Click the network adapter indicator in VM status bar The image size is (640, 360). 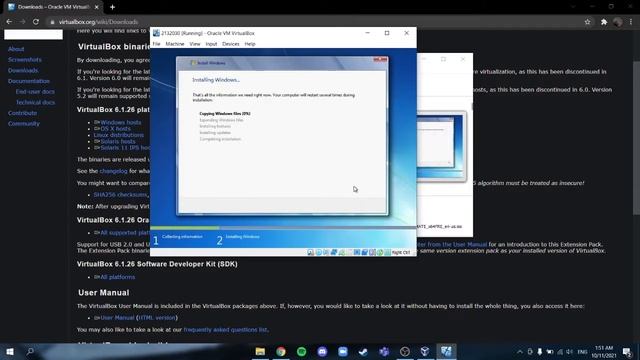tap(334, 252)
